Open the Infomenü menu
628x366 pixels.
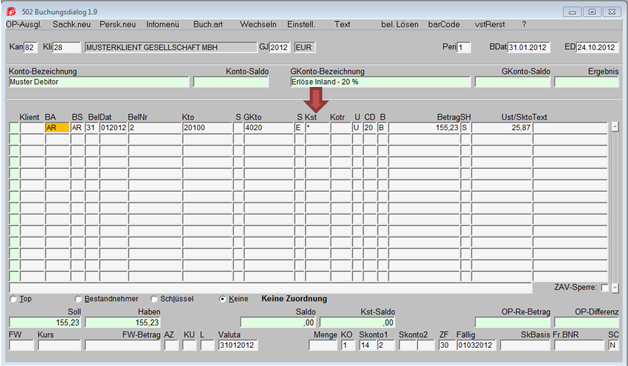tap(163, 24)
